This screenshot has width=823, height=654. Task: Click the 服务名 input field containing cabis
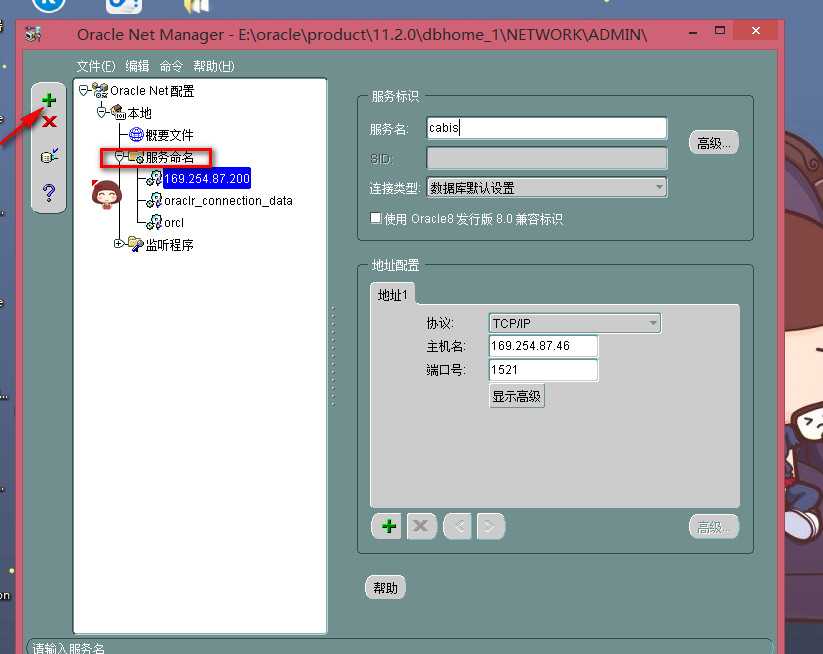(546, 128)
